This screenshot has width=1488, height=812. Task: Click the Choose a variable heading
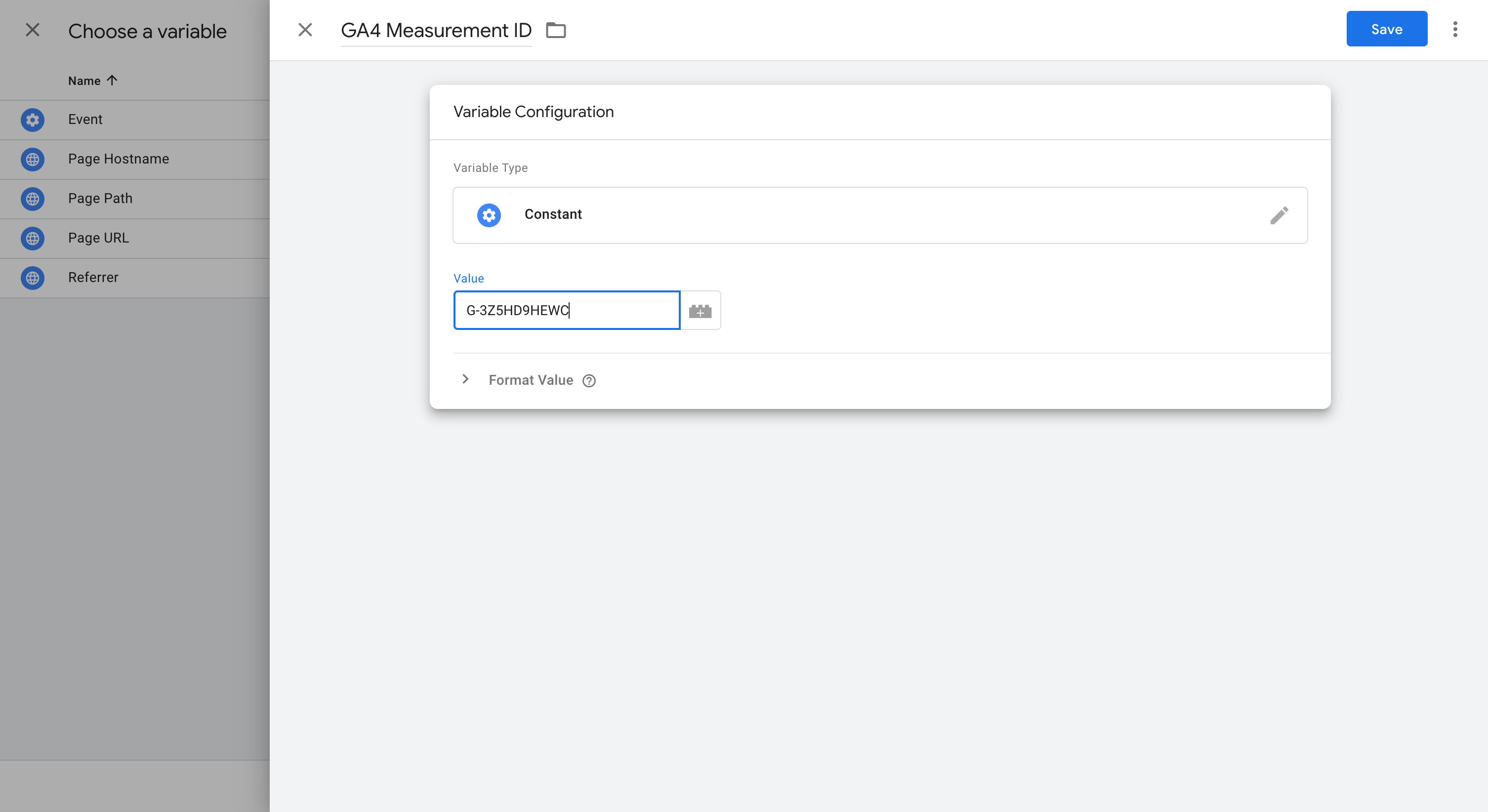point(147,31)
